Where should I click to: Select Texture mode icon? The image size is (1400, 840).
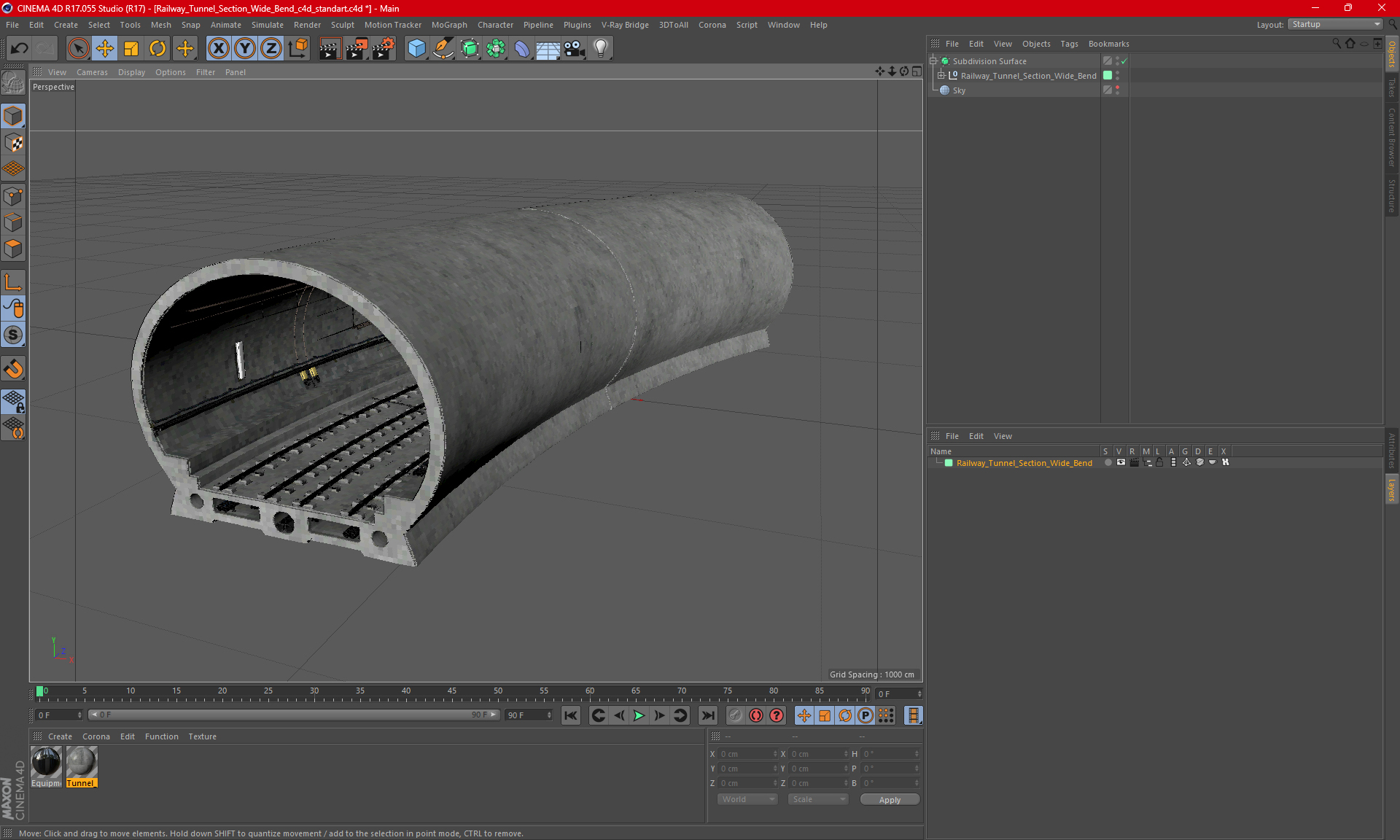13,143
